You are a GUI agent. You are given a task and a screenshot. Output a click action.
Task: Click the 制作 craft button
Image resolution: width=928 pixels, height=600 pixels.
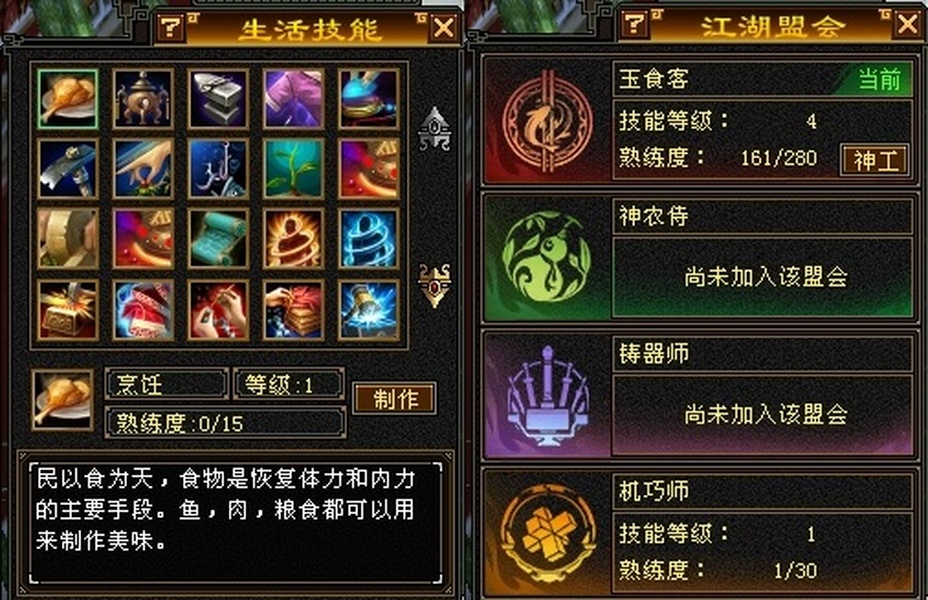pos(395,399)
